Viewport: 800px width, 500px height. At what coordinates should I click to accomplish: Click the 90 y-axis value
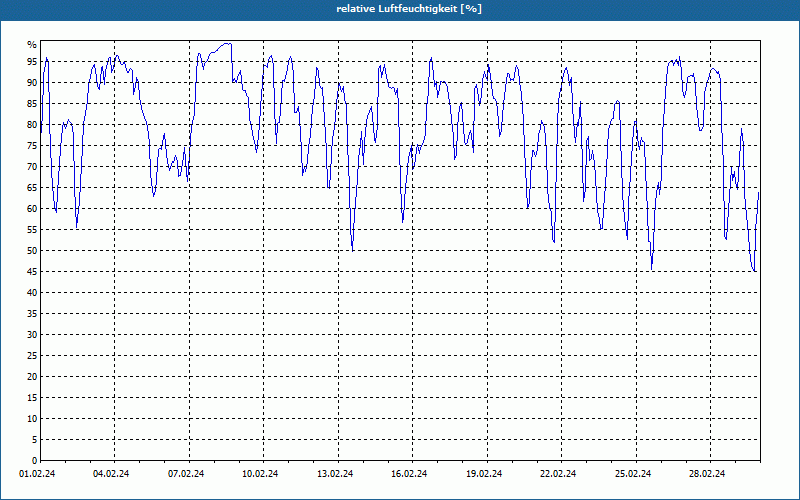pyautogui.click(x=32, y=83)
